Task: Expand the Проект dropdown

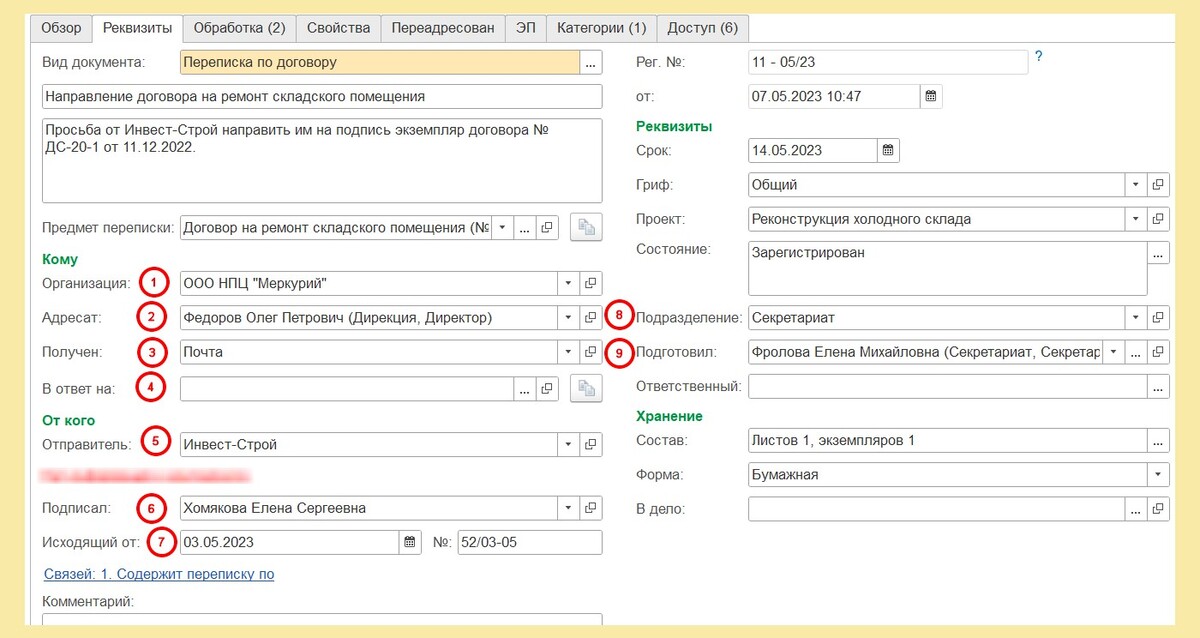Action: coord(1136,219)
